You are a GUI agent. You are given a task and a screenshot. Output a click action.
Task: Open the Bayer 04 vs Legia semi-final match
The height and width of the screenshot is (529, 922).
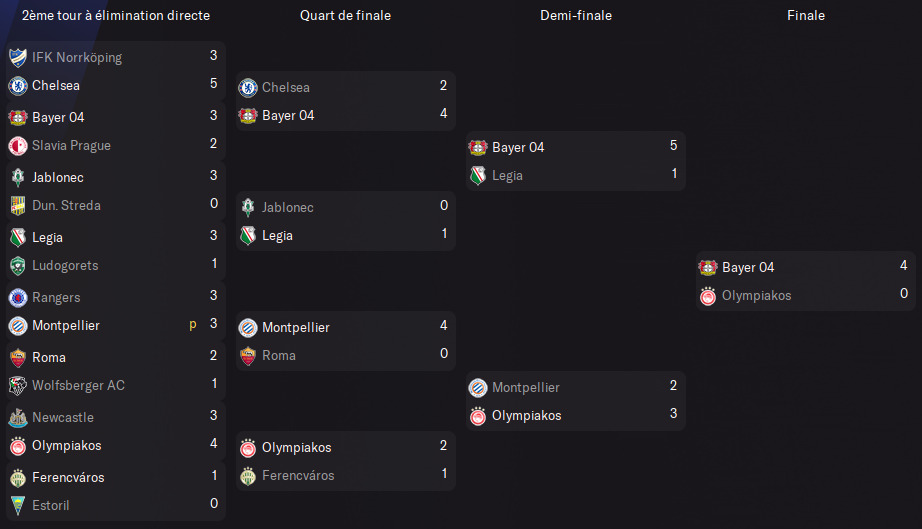576,161
